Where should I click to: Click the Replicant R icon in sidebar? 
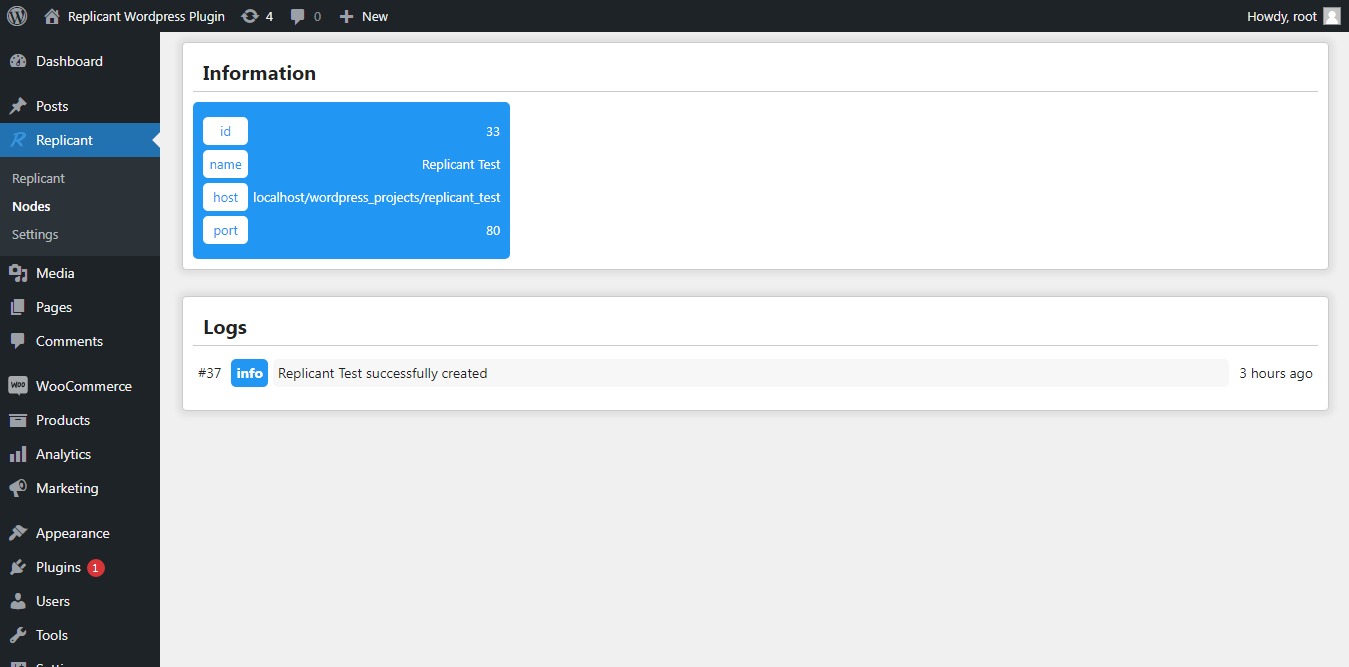[18, 140]
